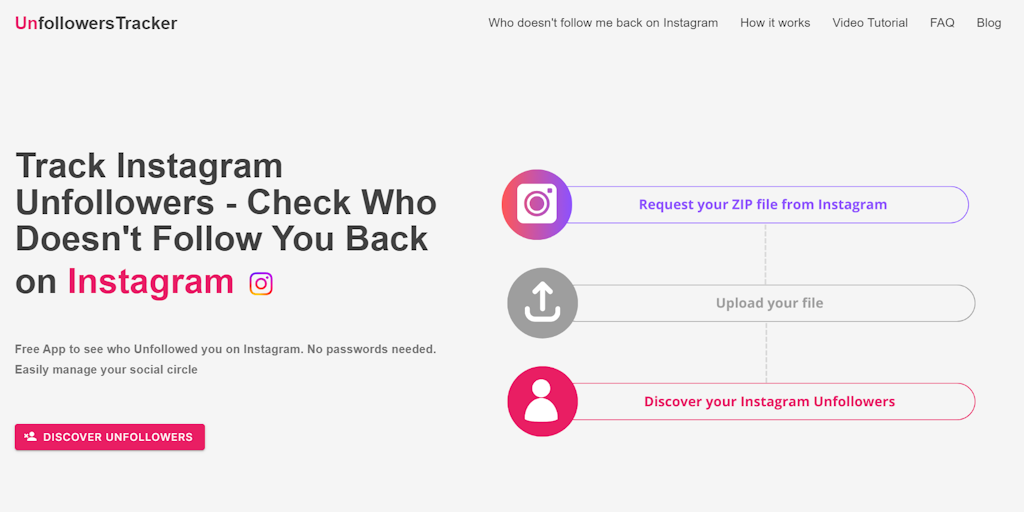Select "Discover your Instagram Unfollowers" step
This screenshot has width=1024, height=512.
(769, 402)
